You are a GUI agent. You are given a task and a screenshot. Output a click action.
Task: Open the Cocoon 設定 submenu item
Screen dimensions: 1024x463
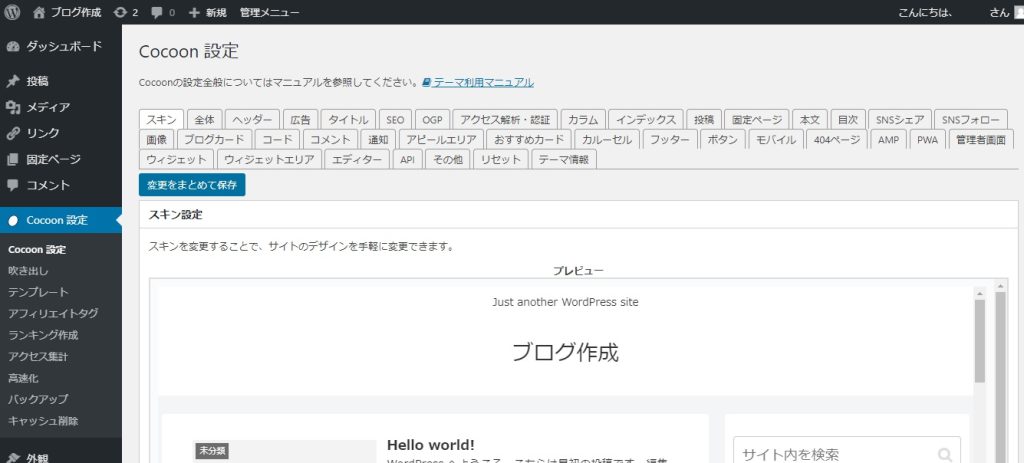(x=37, y=249)
